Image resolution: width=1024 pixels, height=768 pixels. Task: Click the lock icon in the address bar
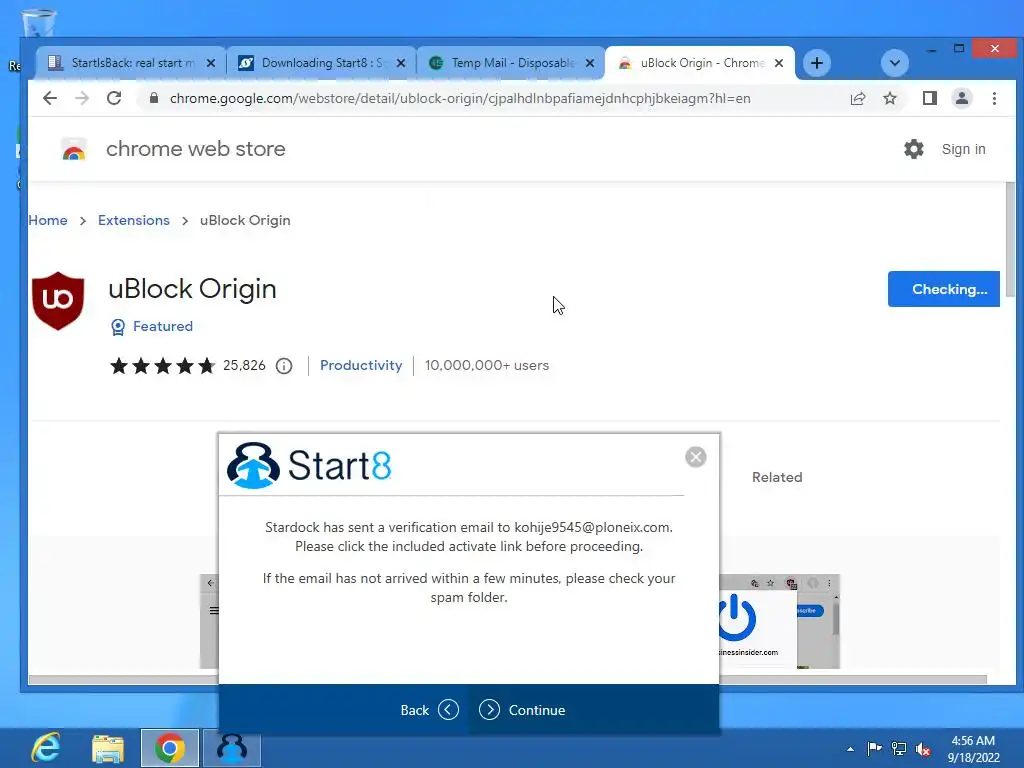coord(153,99)
